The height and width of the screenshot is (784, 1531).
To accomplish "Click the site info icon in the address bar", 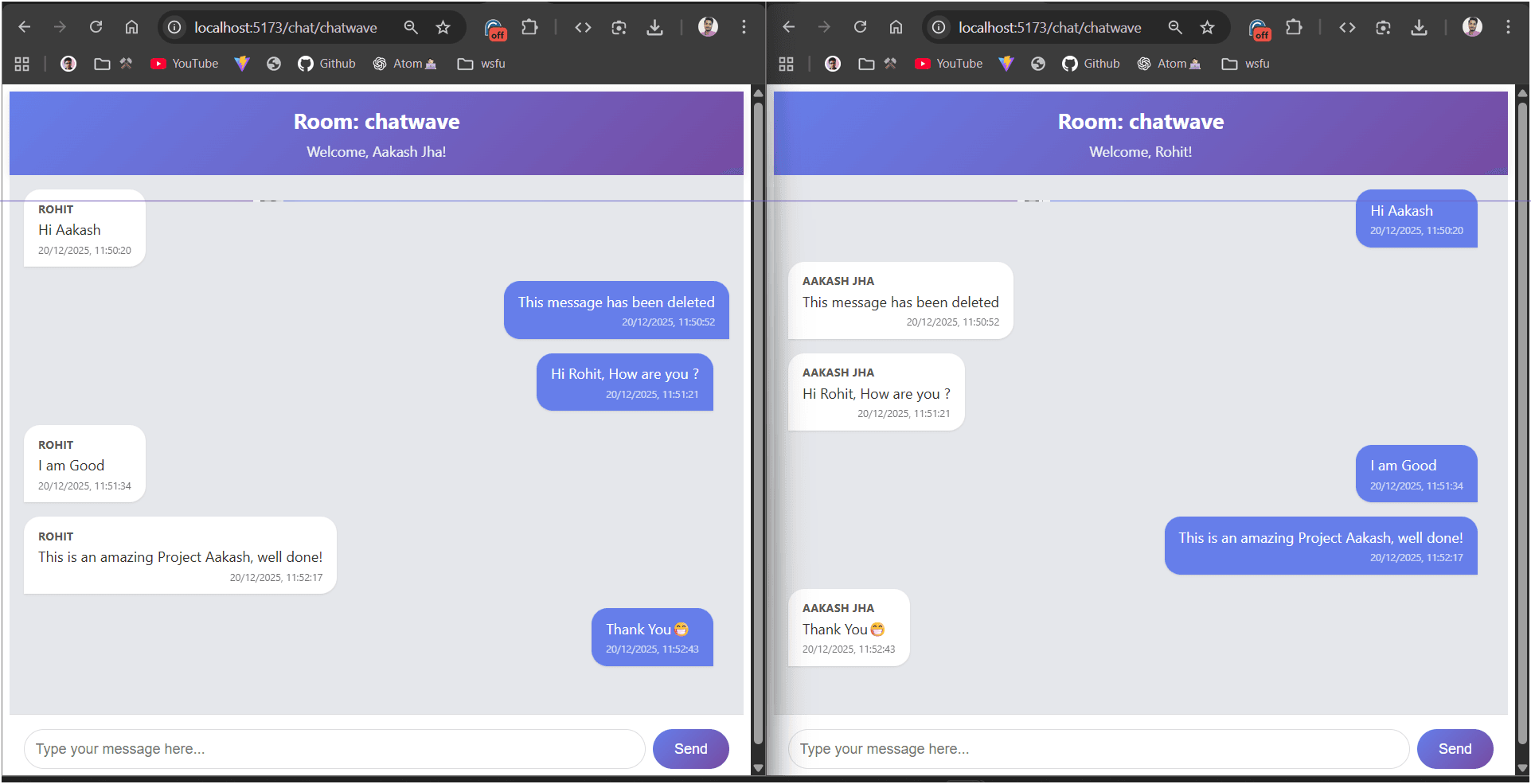I will point(173,26).
